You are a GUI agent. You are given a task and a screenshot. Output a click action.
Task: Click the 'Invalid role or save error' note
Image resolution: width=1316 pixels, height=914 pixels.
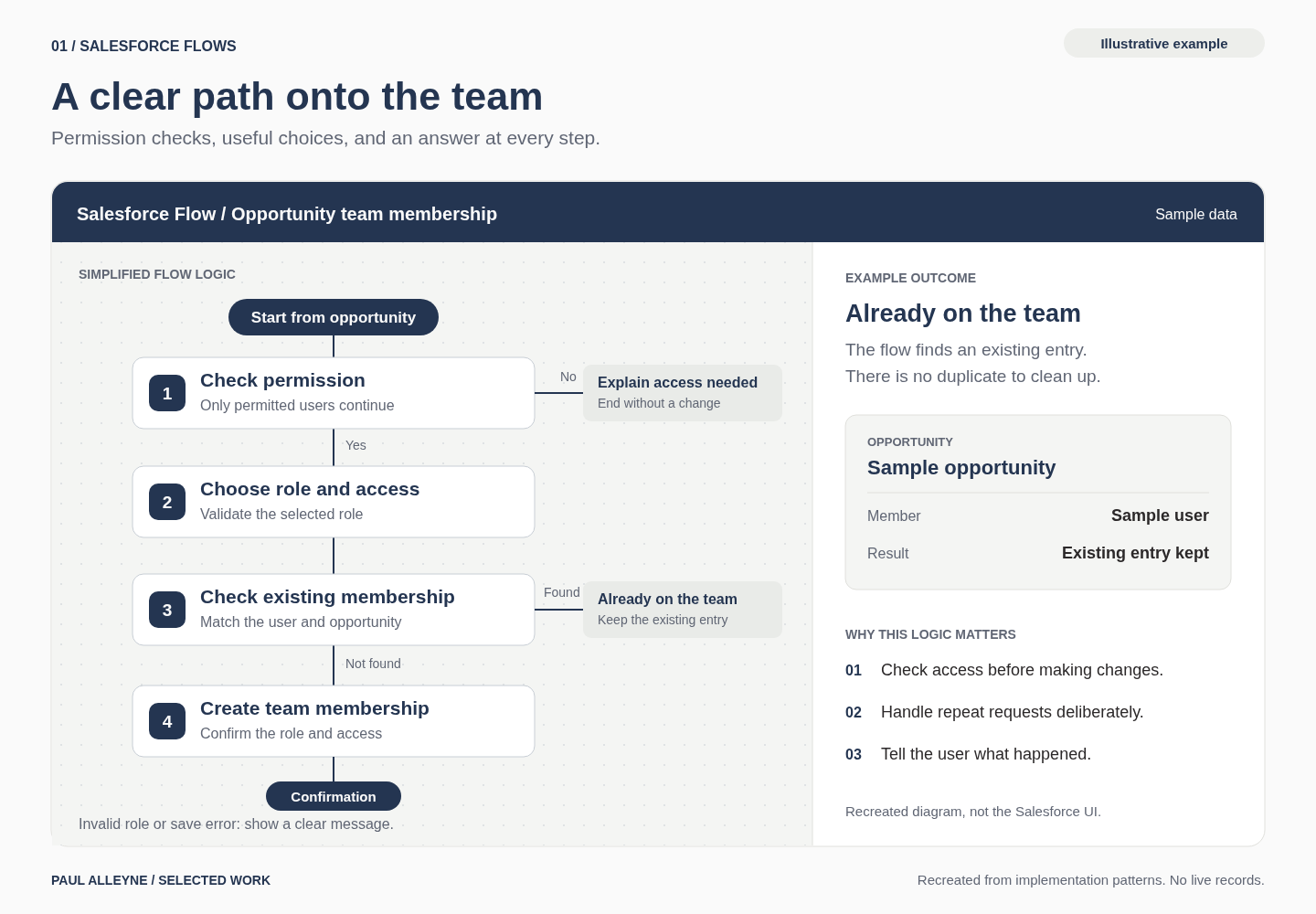click(x=236, y=824)
